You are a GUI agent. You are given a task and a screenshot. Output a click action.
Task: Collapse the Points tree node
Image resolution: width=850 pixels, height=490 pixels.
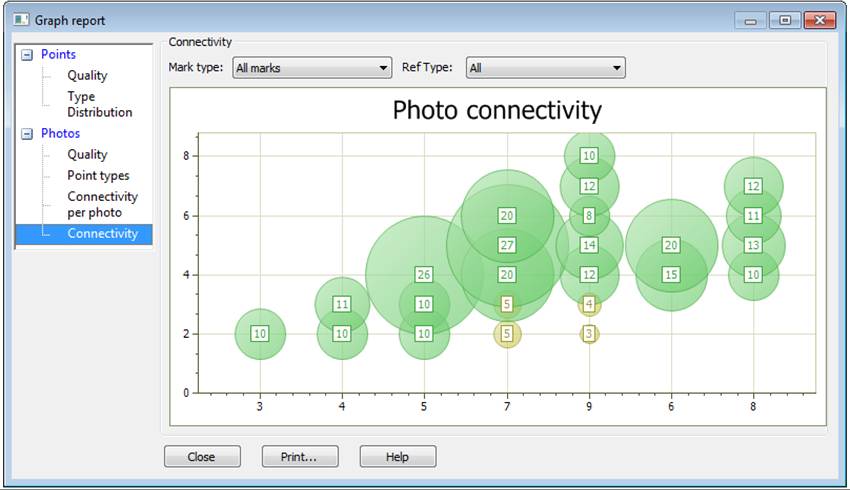click(26, 55)
